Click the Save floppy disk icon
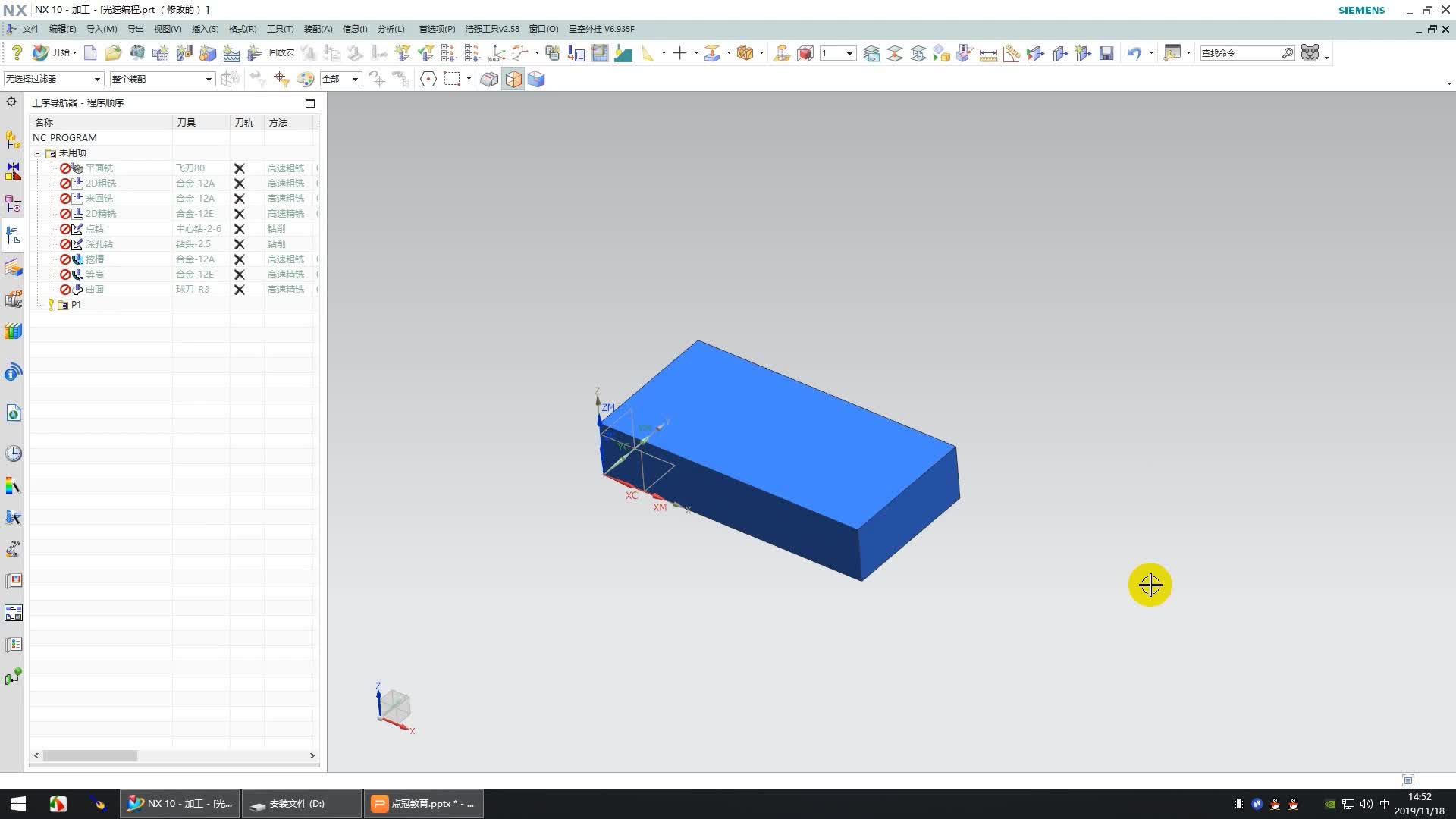1456x819 pixels. [1106, 53]
